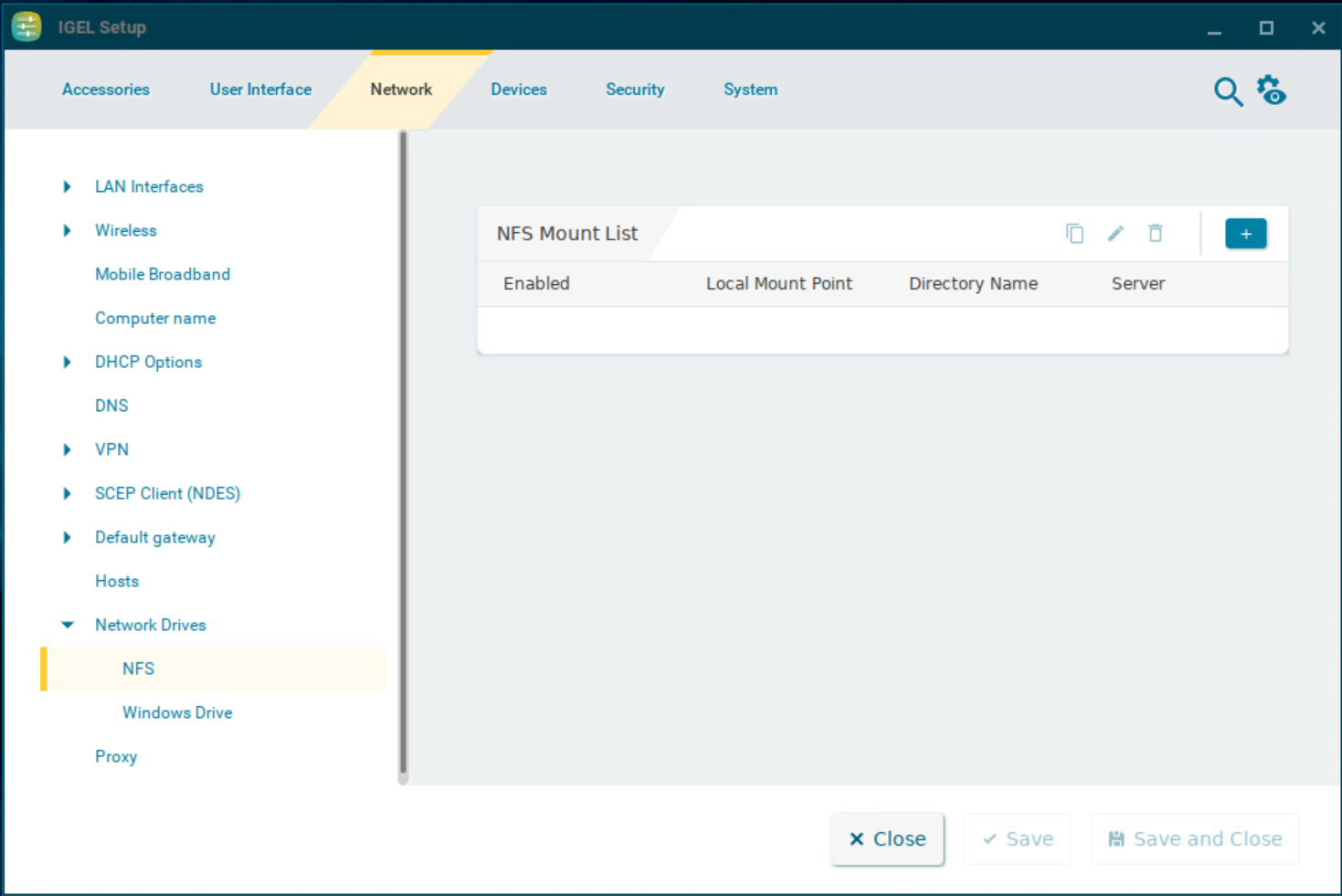
Task: Select Windows Drive in the sidebar
Action: tap(177, 712)
